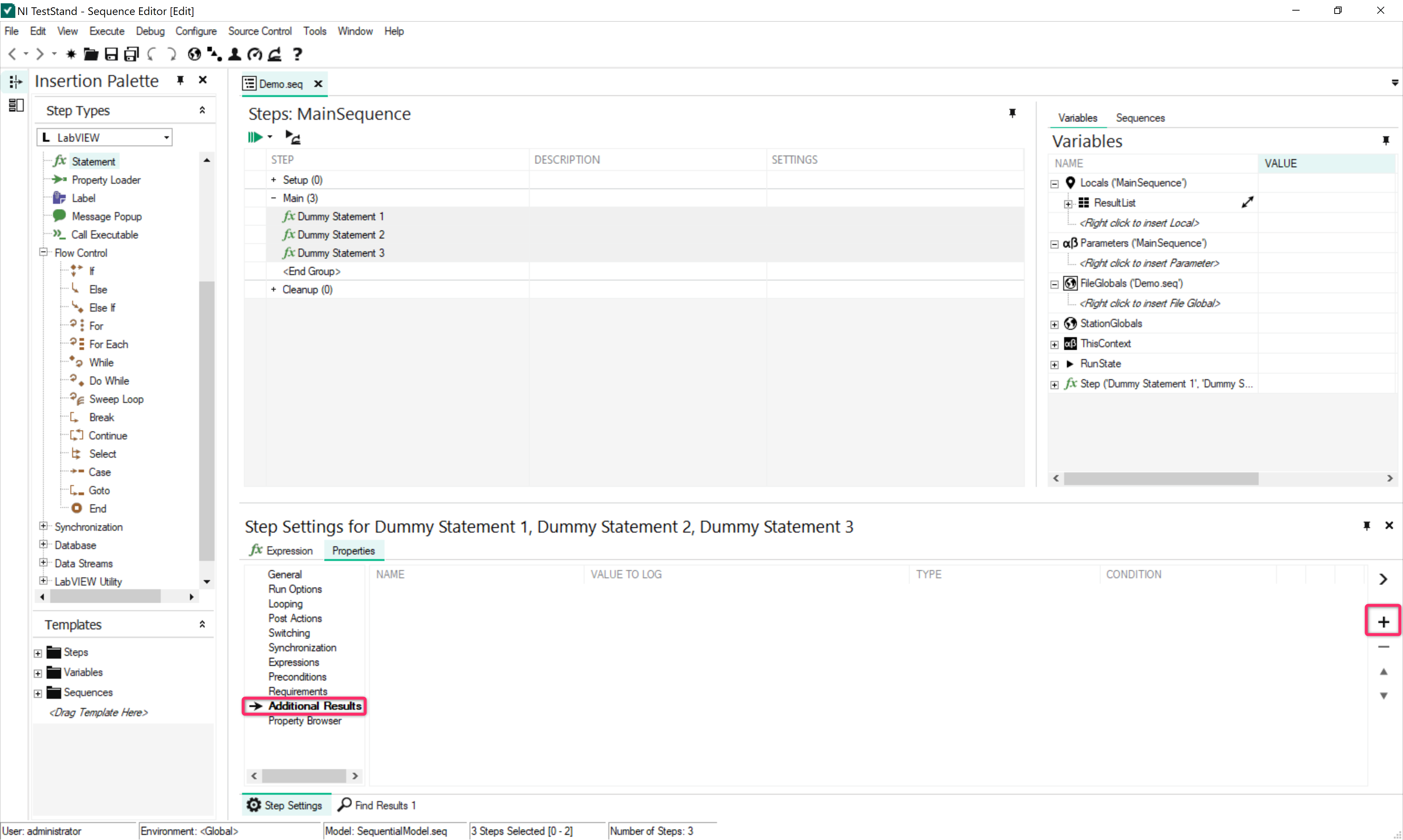1403x840 pixels.
Task: Open the Tools menu
Action: [x=314, y=31]
